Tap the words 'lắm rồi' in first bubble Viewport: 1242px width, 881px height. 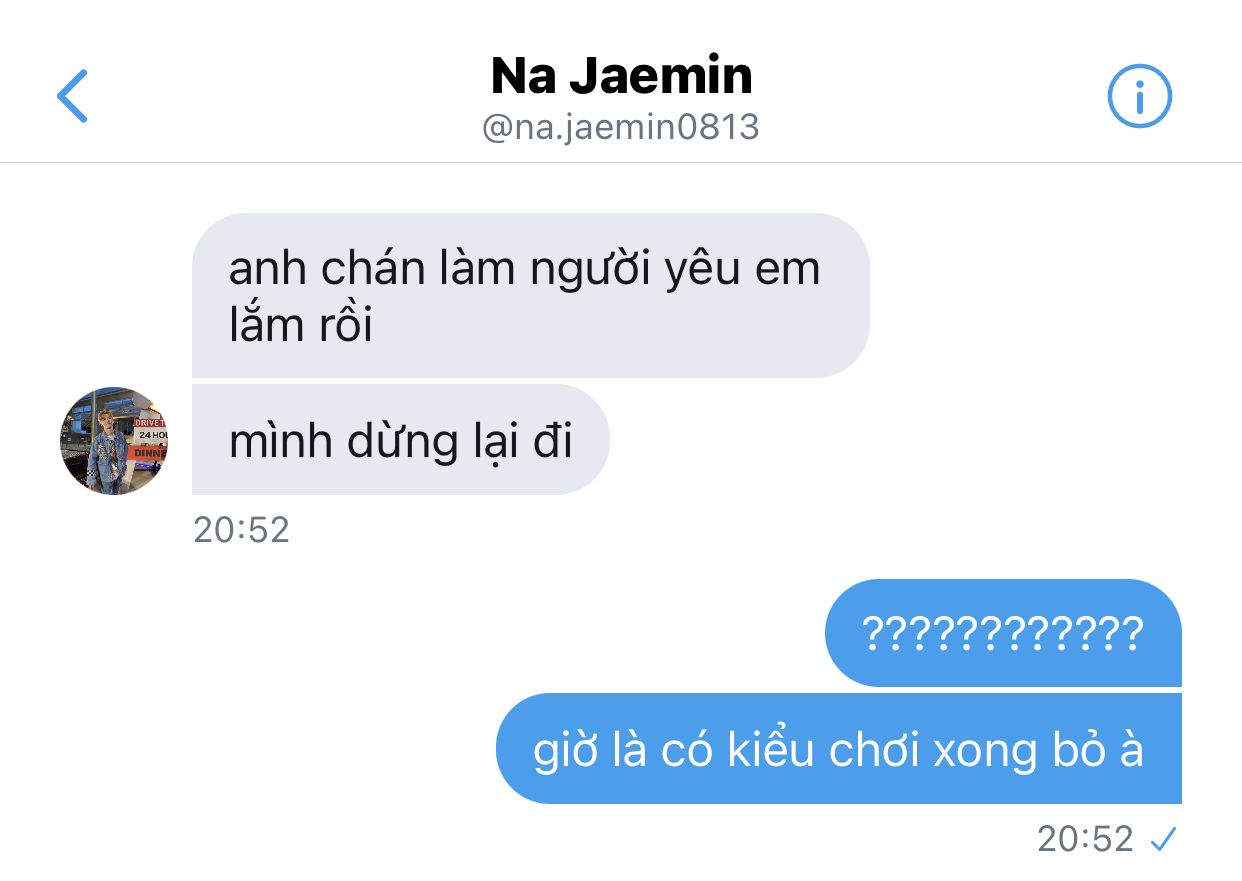coord(301,325)
